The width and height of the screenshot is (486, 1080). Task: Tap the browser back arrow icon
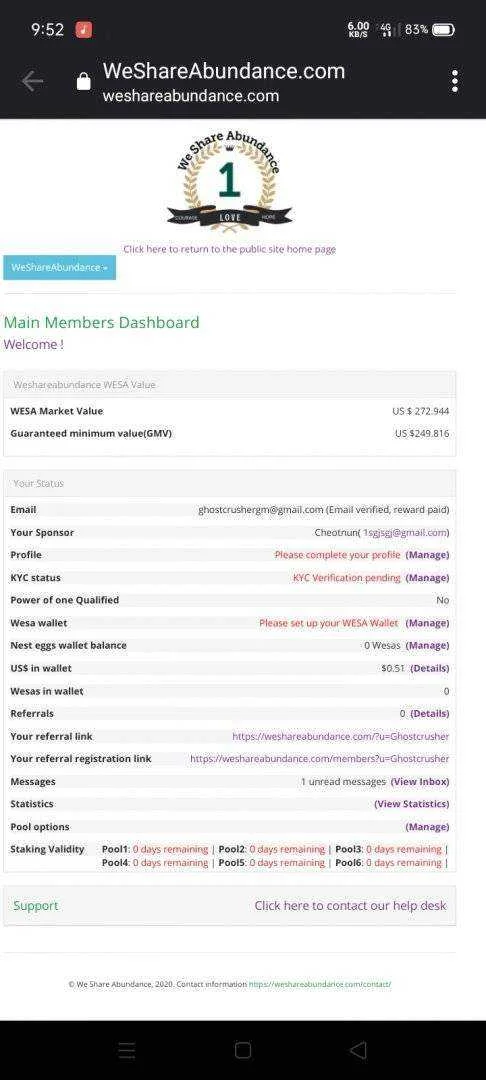pos(32,81)
